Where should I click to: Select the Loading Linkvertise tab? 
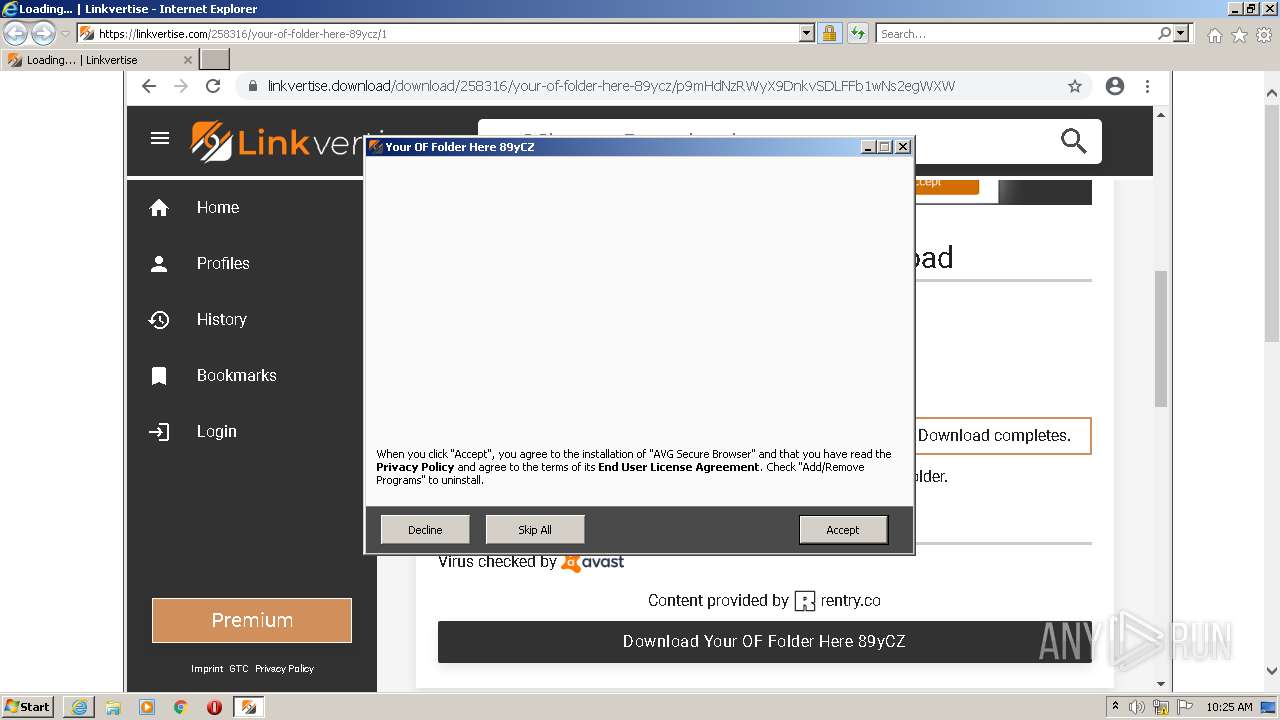click(100, 60)
